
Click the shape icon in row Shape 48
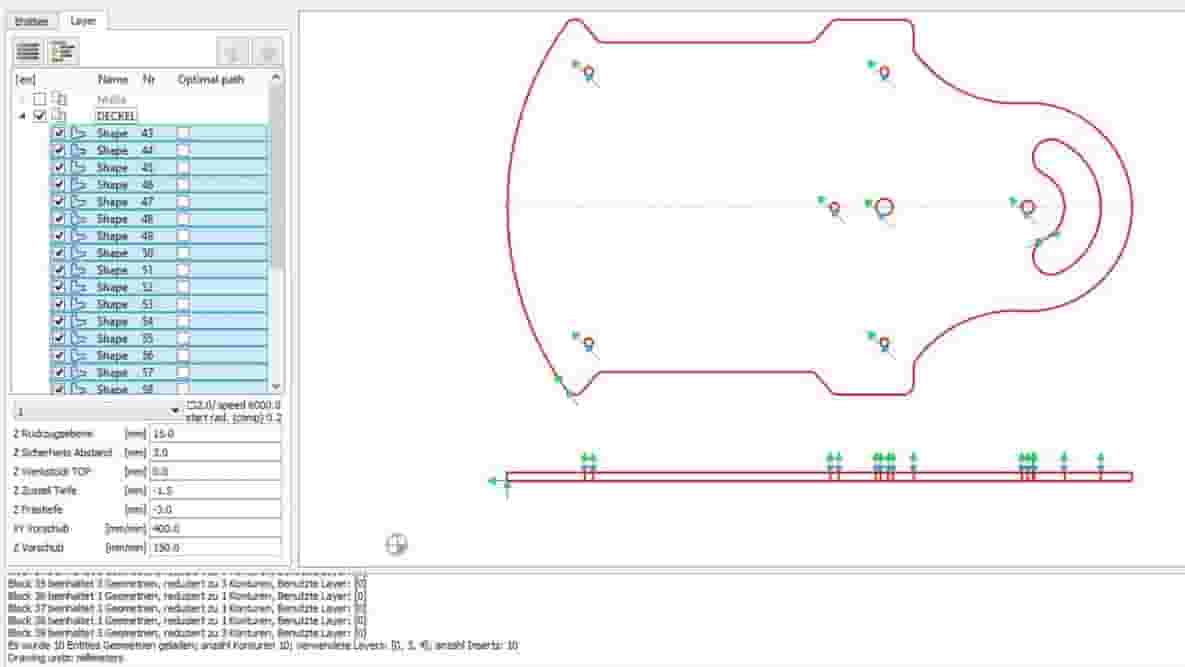tap(79, 219)
